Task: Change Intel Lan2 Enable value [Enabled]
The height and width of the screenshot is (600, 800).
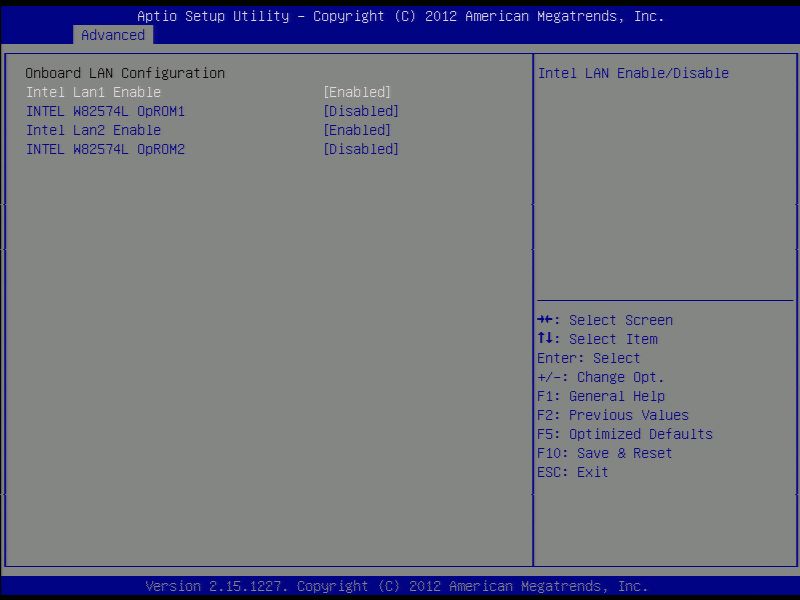Action: click(357, 130)
